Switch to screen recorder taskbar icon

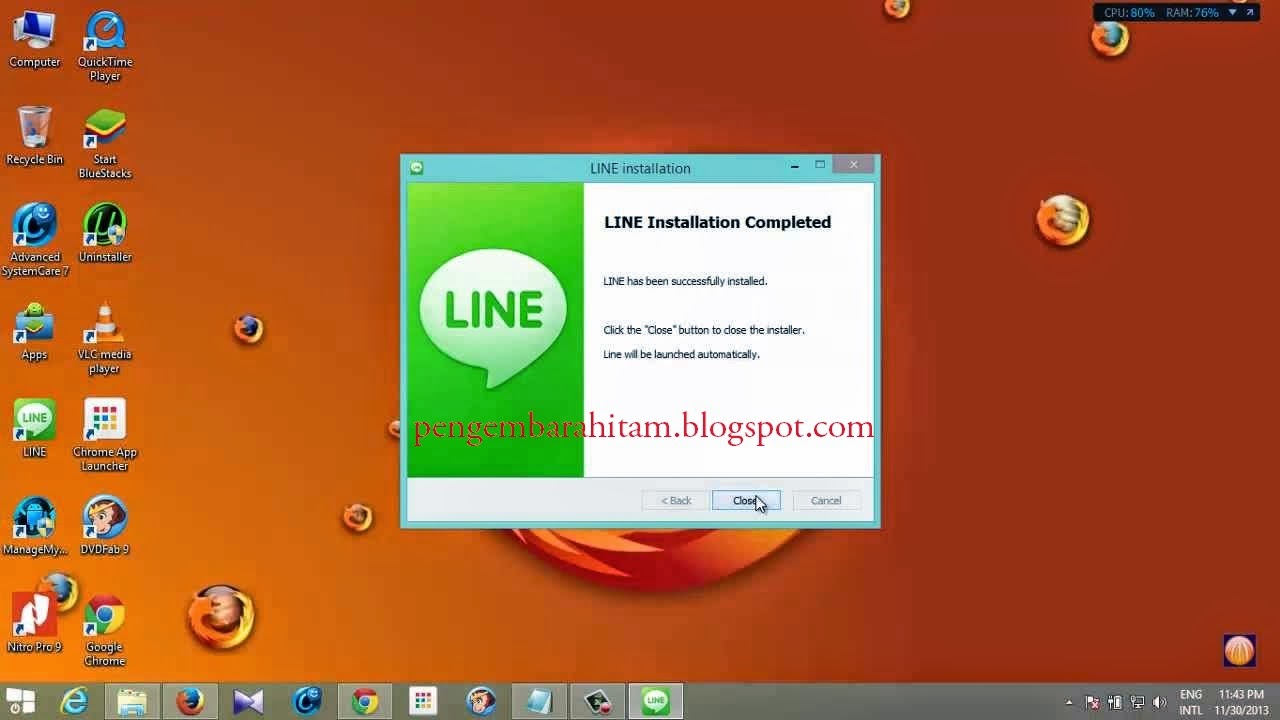coord(598,701)
